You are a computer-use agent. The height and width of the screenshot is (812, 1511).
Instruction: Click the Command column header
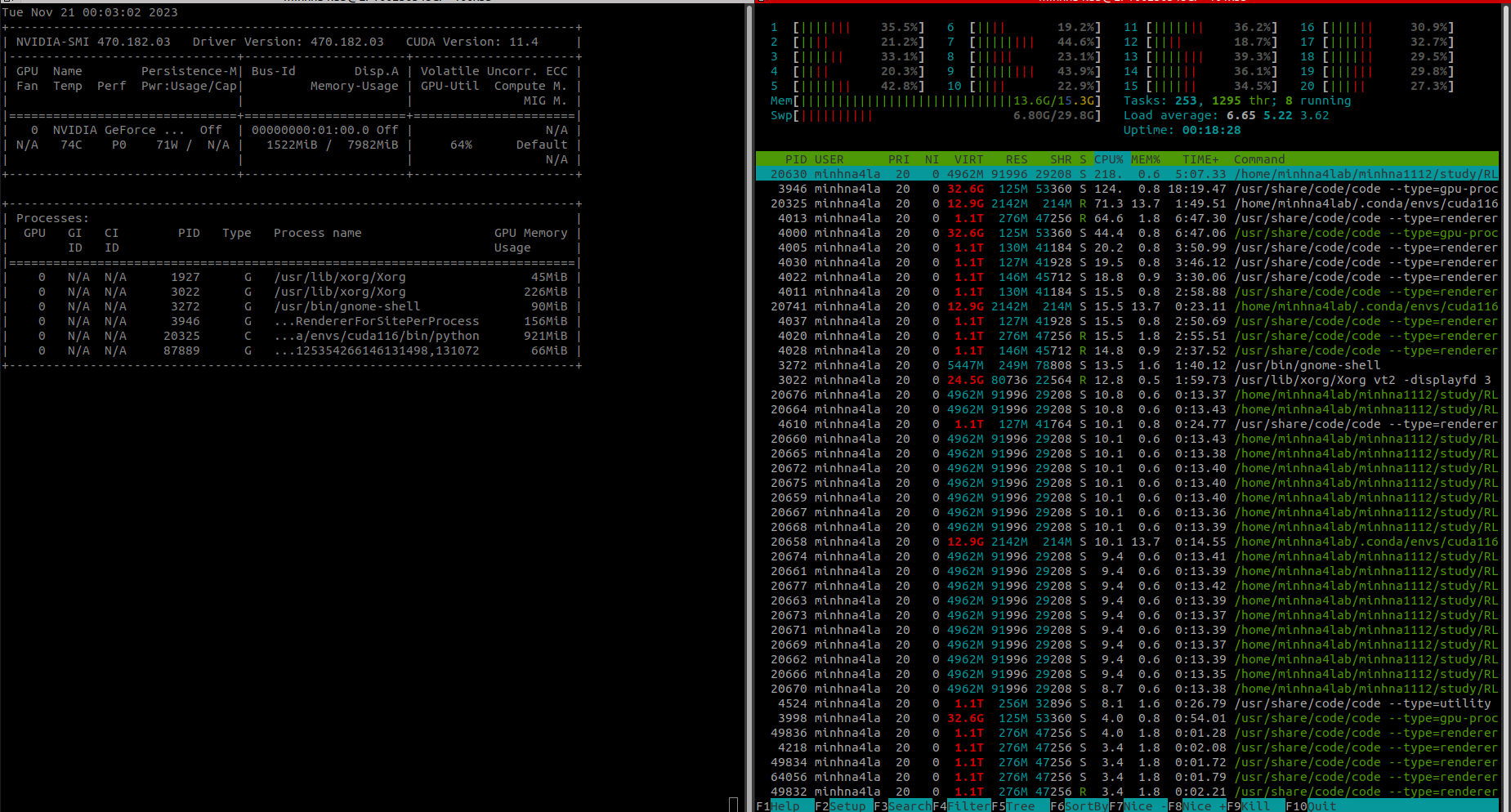click(x=1259, y=159)
